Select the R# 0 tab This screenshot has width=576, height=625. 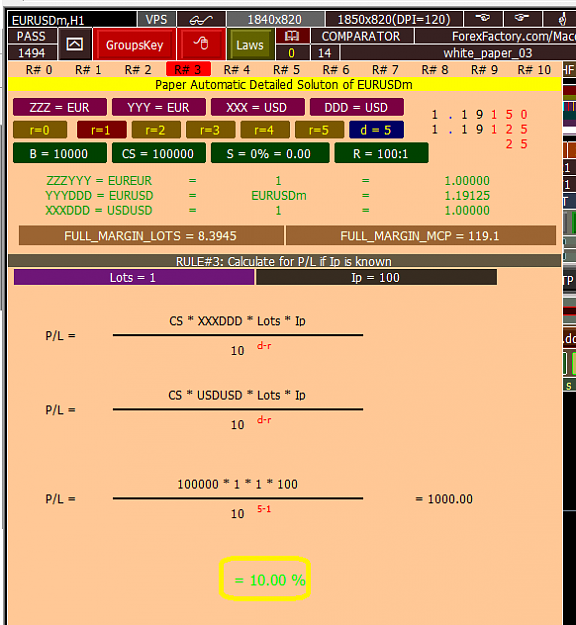coord(39,70)
